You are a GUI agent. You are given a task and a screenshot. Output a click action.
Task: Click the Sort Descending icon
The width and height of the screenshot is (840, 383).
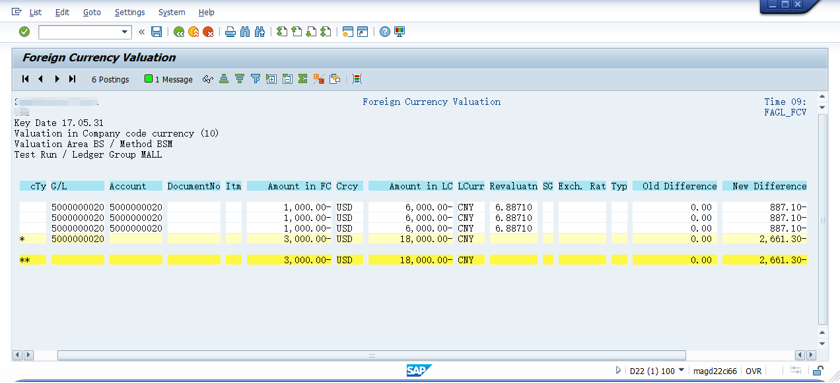pos(239,79)
